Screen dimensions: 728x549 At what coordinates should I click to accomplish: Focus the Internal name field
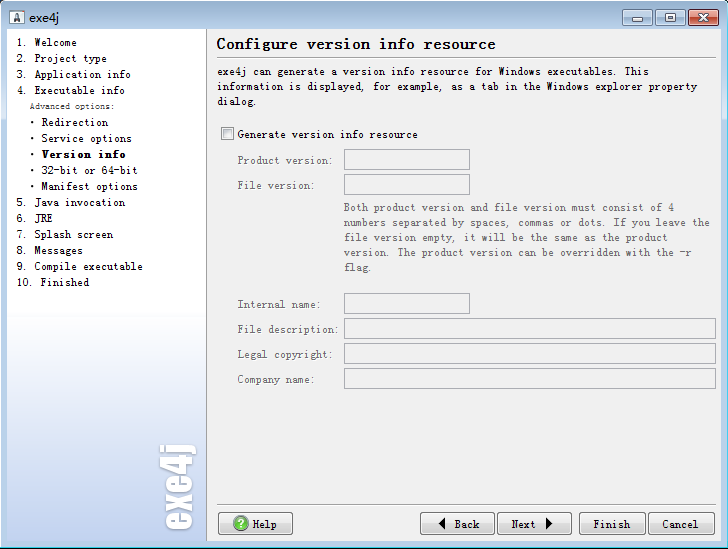click(x=407, y=304)
